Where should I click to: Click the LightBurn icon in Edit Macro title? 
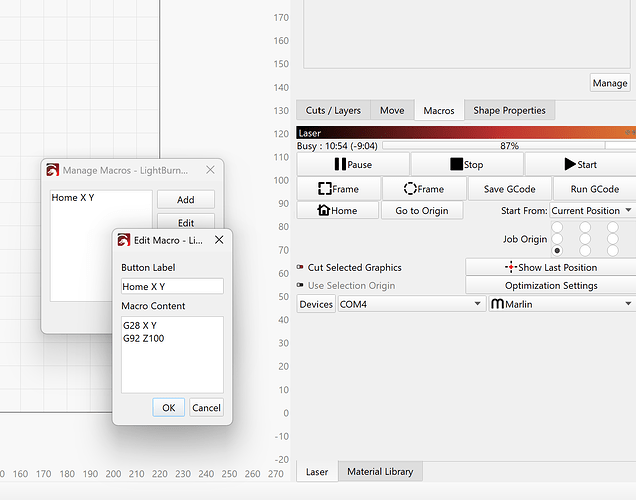tap(124, 240)
